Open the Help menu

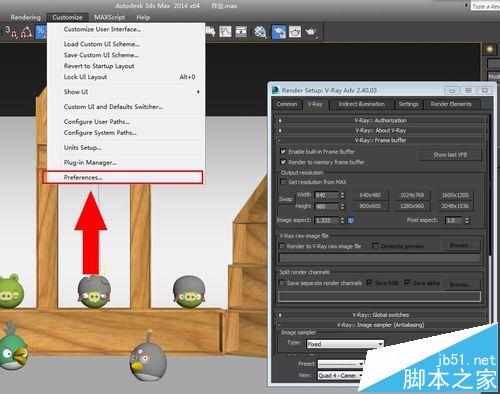pos(143,17)
